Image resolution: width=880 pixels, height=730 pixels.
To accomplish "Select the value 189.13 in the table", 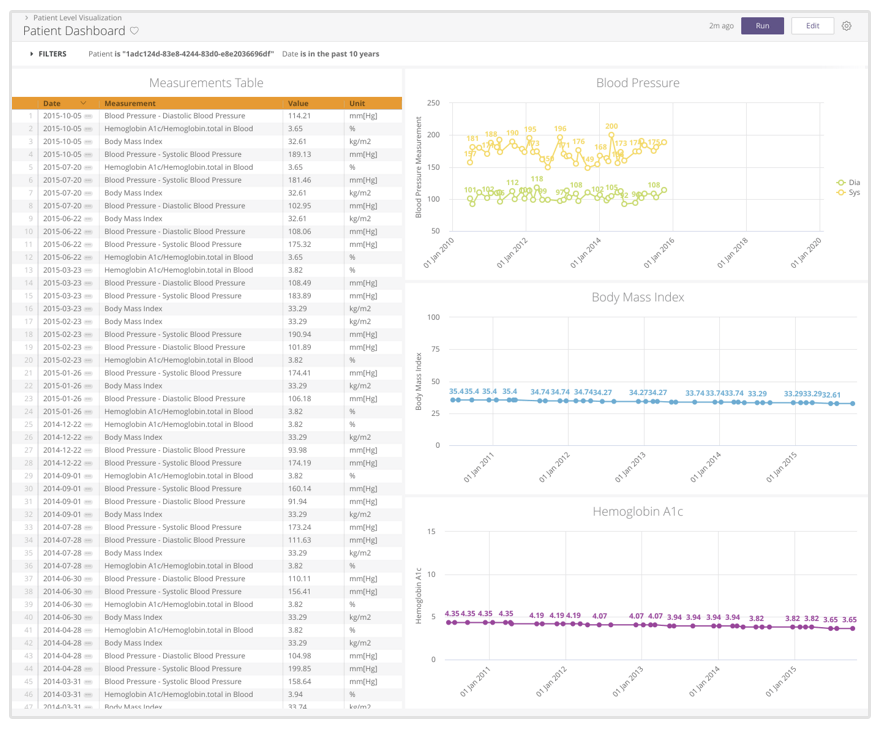I will [x=299, y=154].
